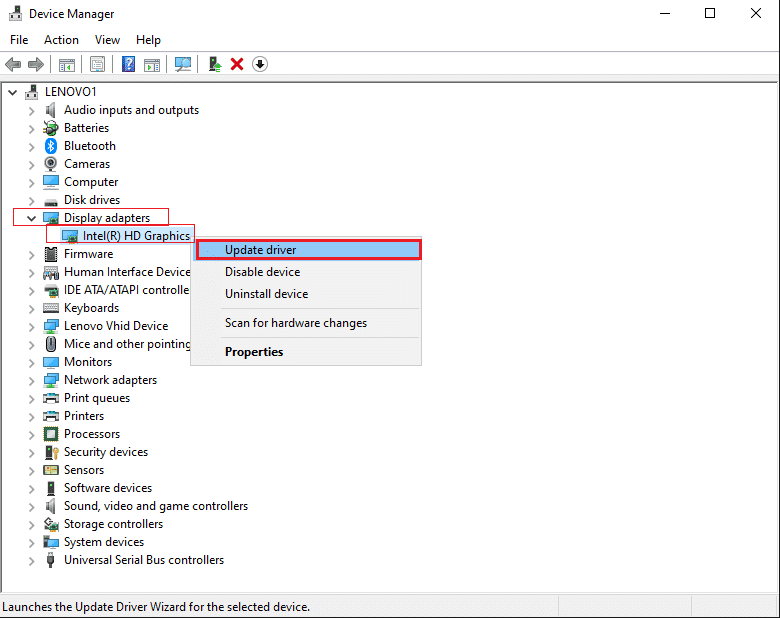Open the View menu
The image size is (780, 618).
pyautogui.click(x=107, y=40)
